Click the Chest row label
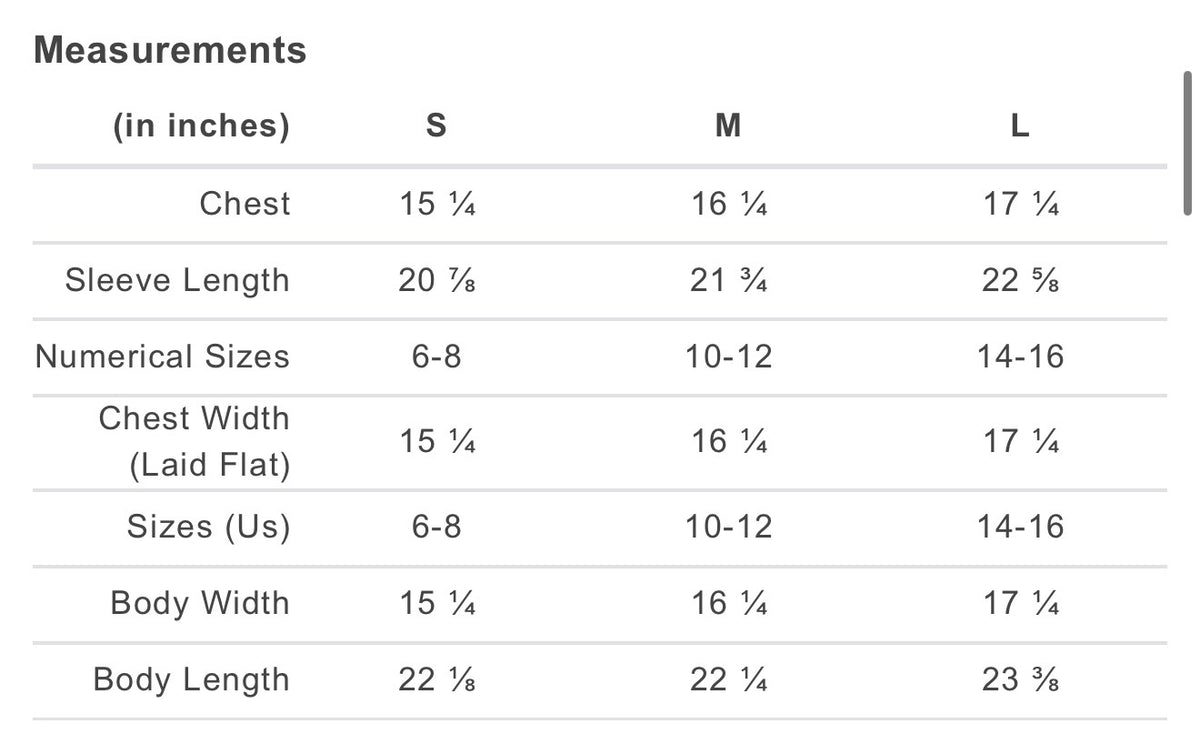This screenshot has height=734, width=1200. pyautogui.click(x=245, y=204)
